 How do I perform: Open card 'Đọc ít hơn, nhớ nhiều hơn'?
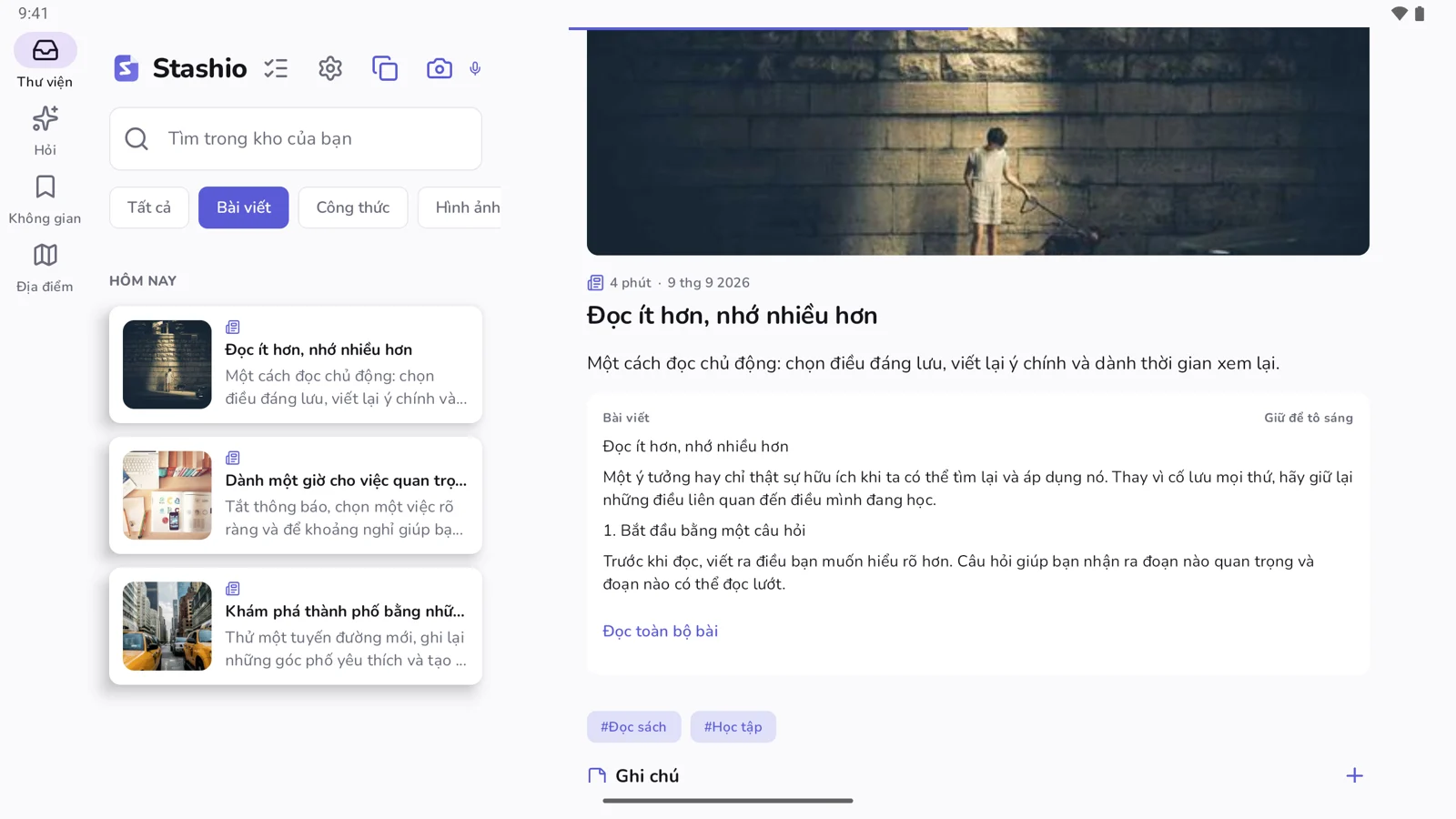click(296, 364)
